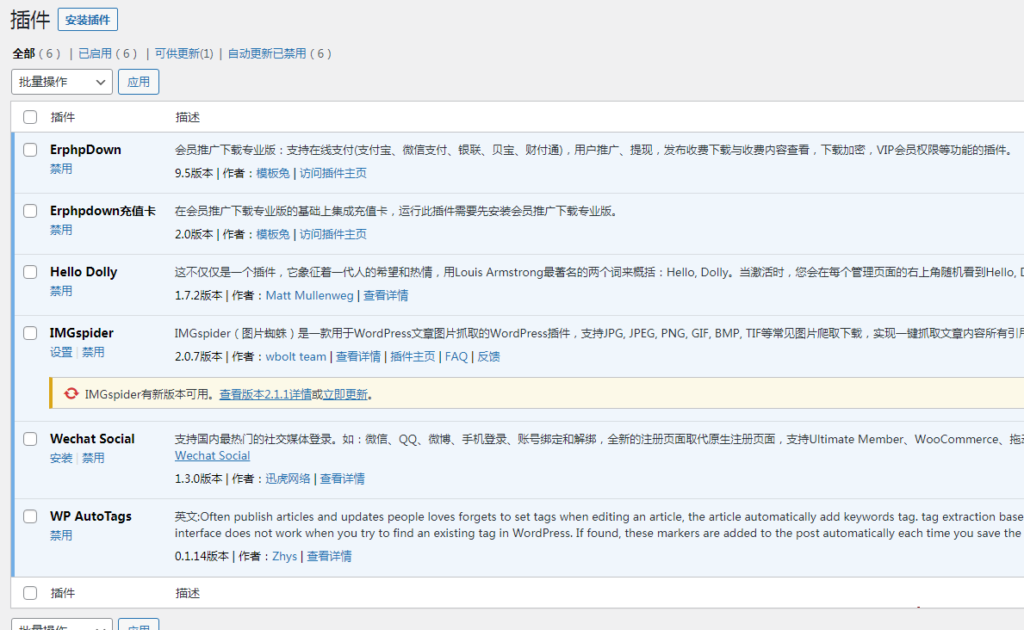The image size is (1024, 630).
Task: Open the top 批量操作 bulk actions dropdown
Action: tap(62, 82)
